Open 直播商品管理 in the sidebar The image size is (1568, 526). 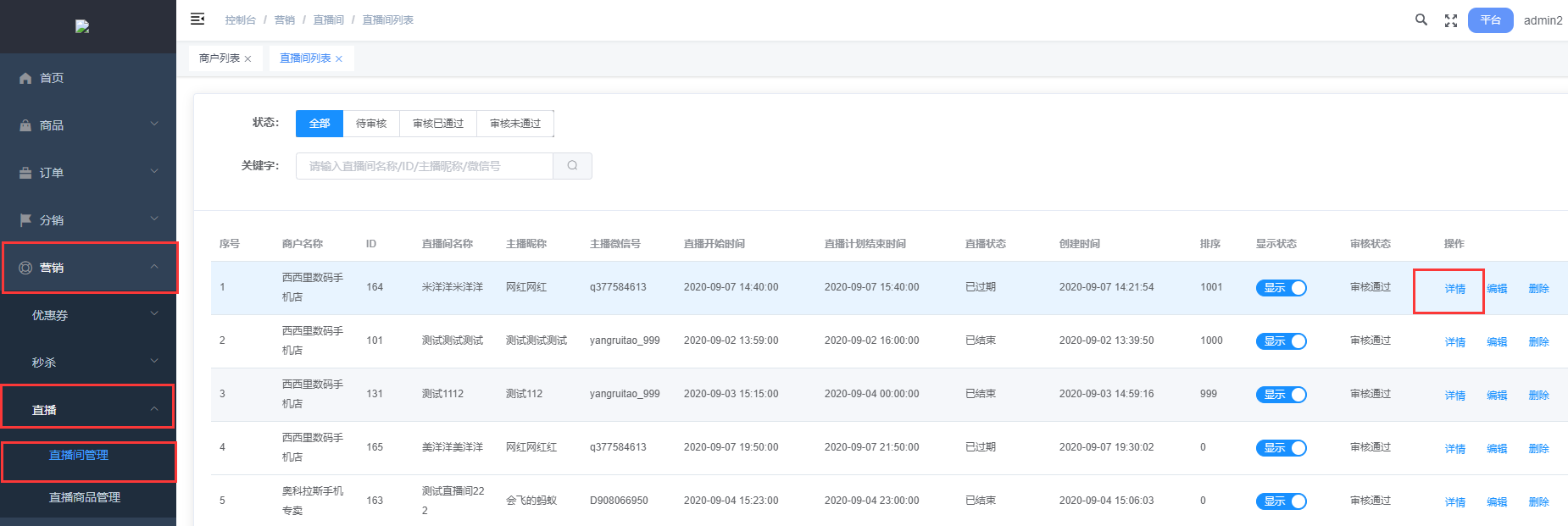(85, 497)
